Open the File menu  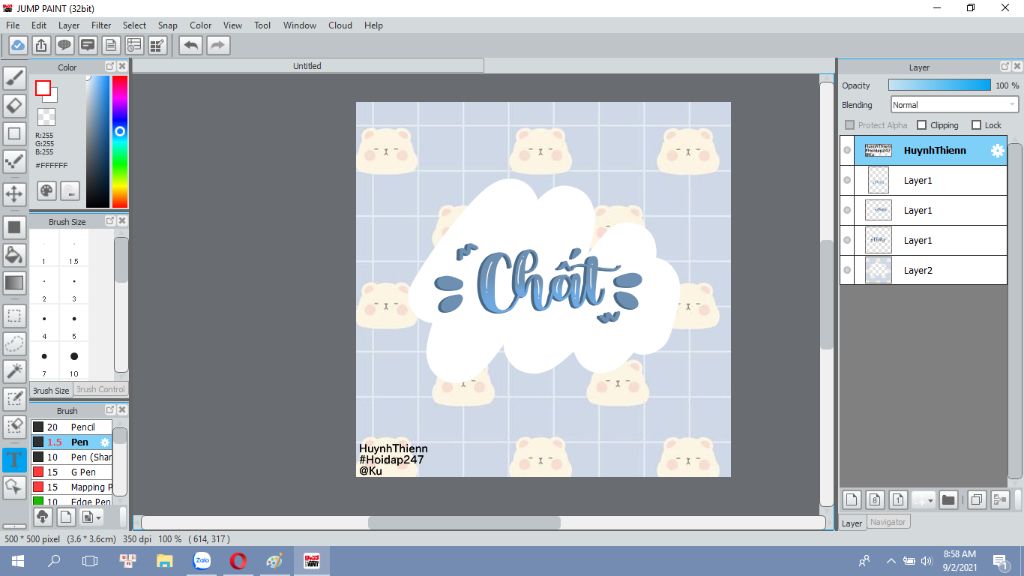[12, 25]
